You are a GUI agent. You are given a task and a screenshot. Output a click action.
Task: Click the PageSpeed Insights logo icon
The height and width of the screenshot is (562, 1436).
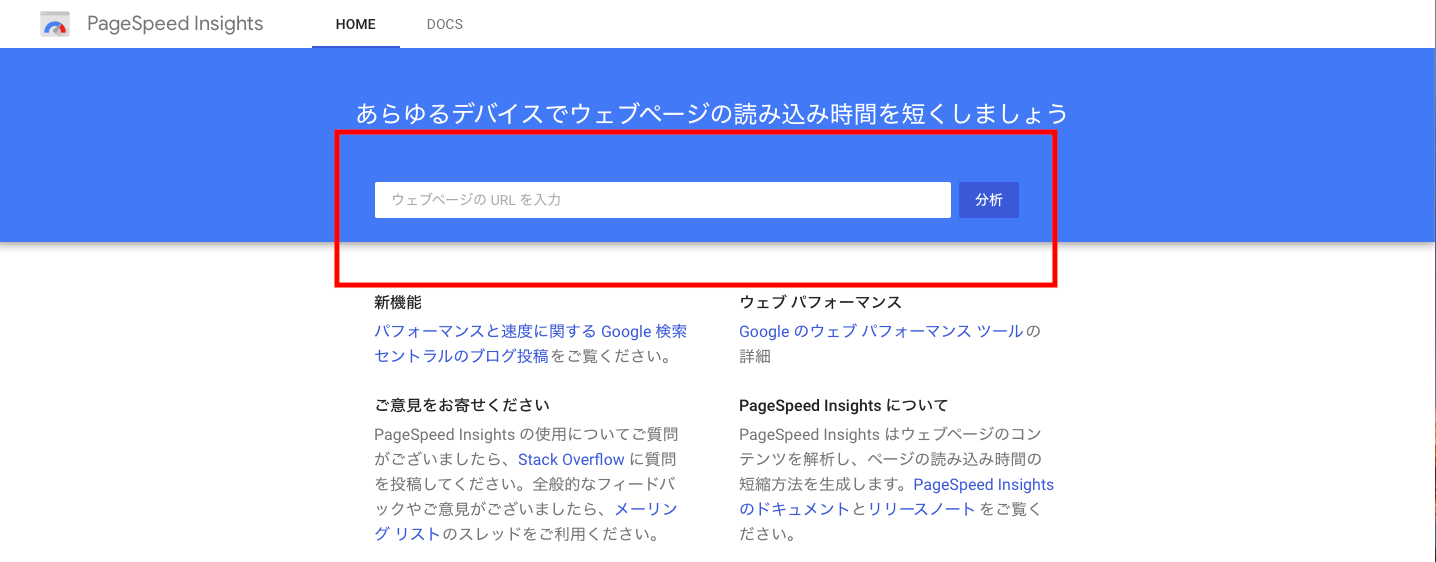tap(55, 24)
